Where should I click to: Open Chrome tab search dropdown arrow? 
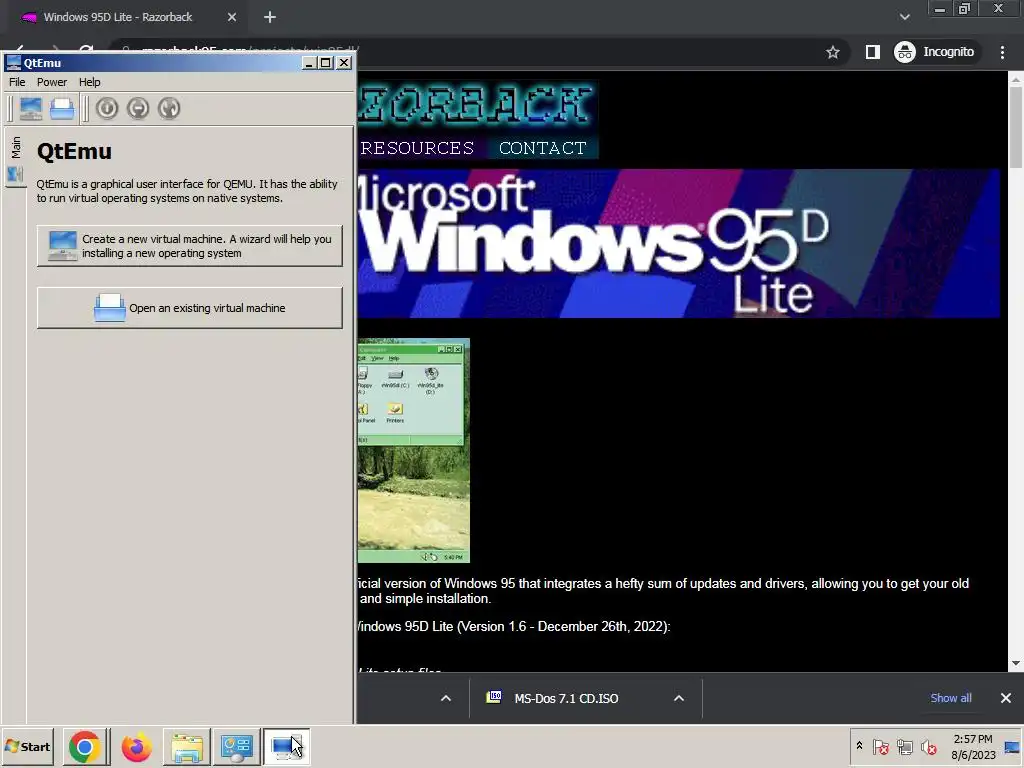(x=904, y=17)
